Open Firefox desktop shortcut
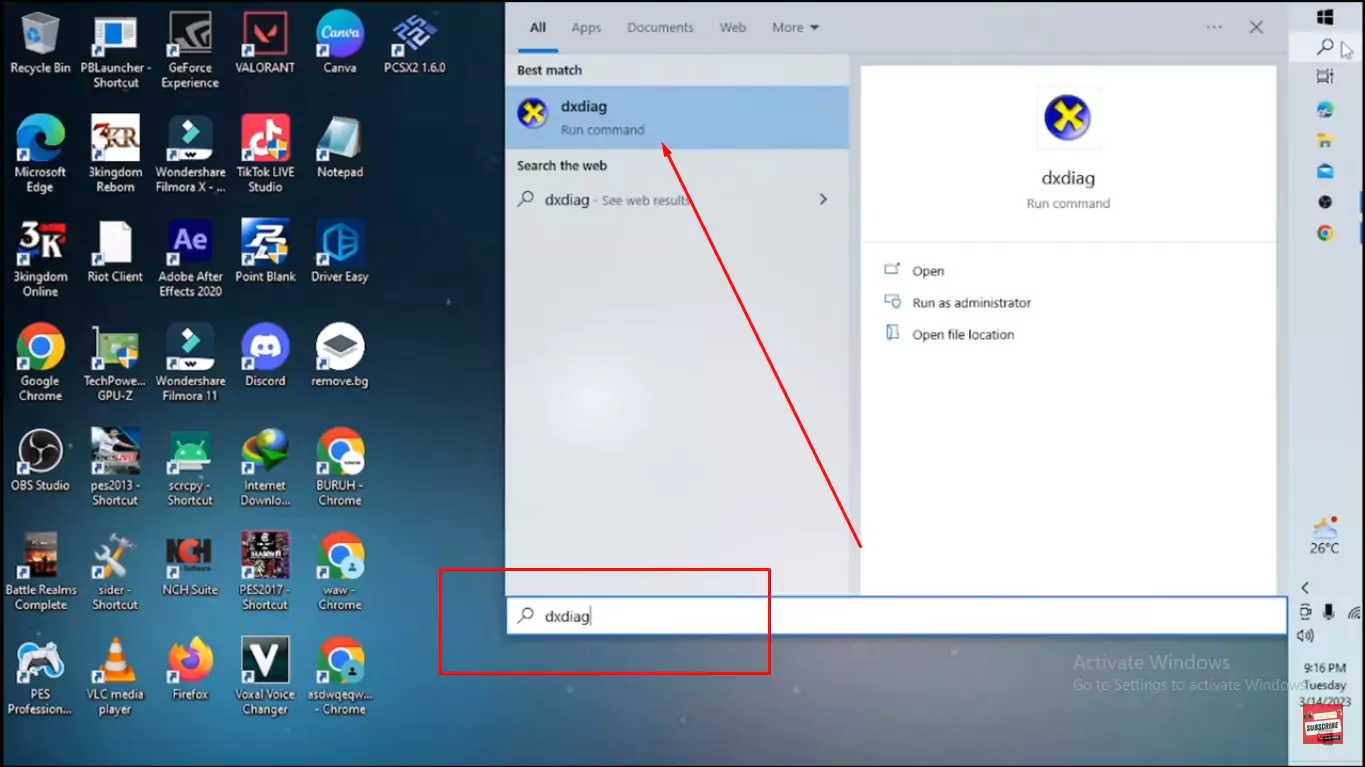The width and height of the screenshot is (1365, 767). point(190,669)
